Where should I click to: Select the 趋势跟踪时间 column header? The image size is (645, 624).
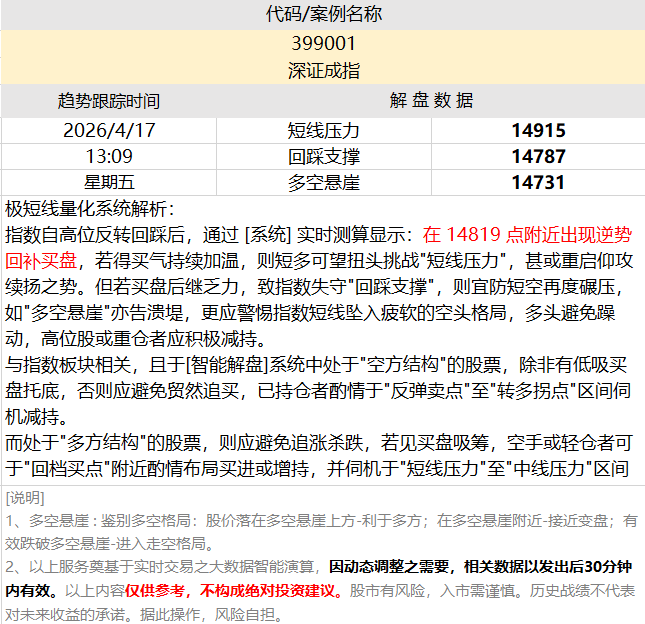coord(109,101)
